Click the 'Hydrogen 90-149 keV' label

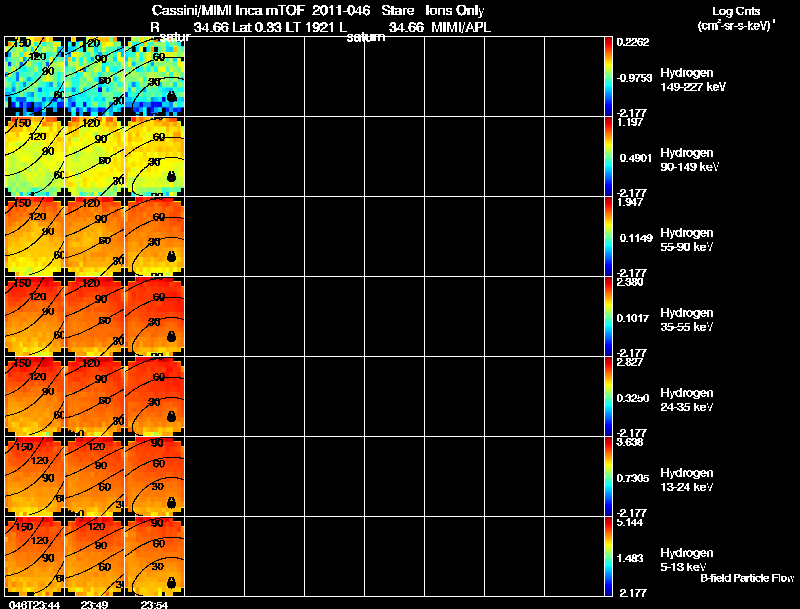690,160
